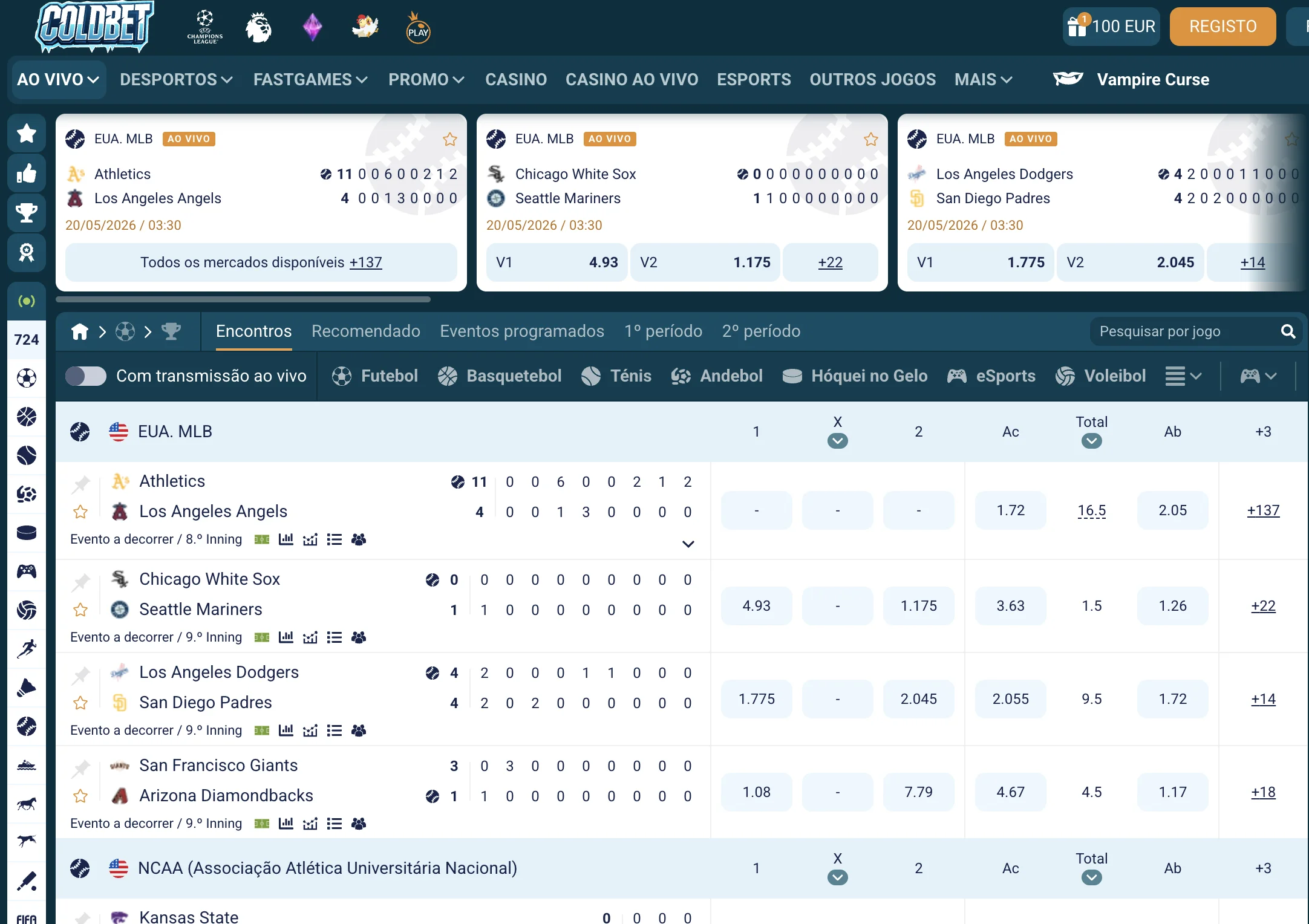Open Total dropdown in EUA. MLB header
Screen dimensions: 1309x924
pos(1091,441)
